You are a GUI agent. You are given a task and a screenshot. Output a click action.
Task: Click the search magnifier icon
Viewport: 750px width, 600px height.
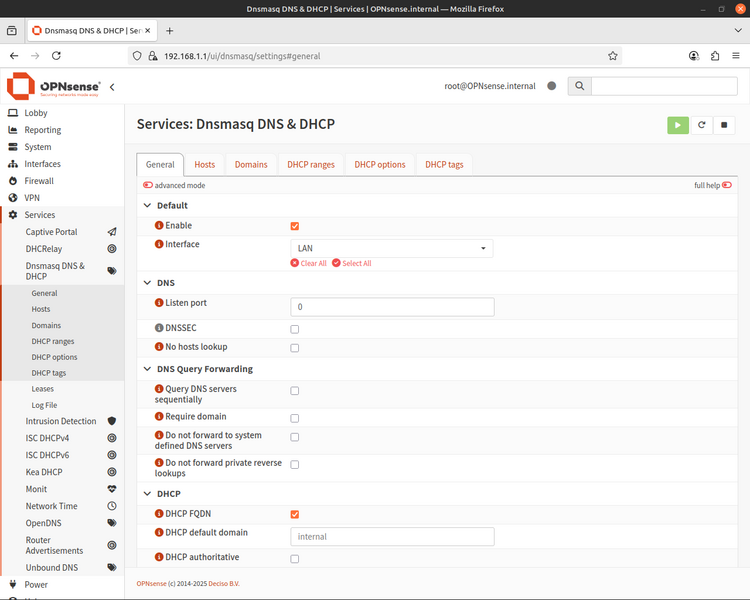(x=579, y=86)
